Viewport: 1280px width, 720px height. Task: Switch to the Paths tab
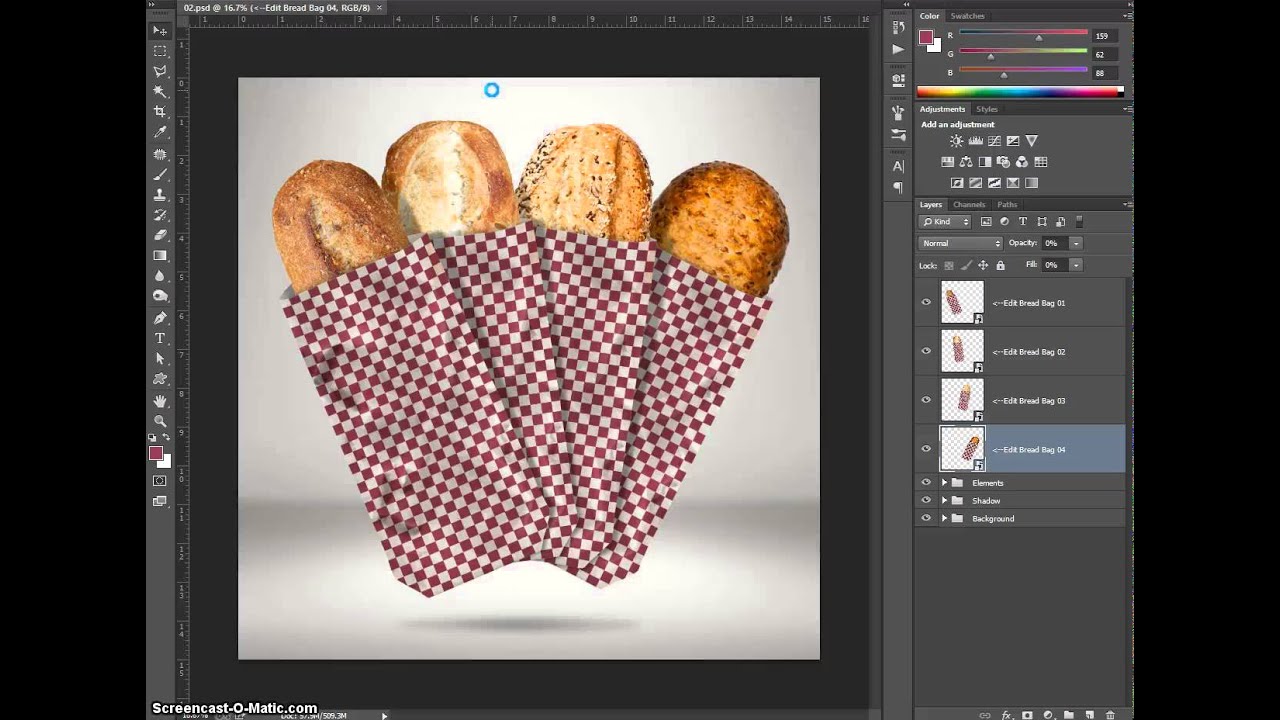[x=1007, y=204]
